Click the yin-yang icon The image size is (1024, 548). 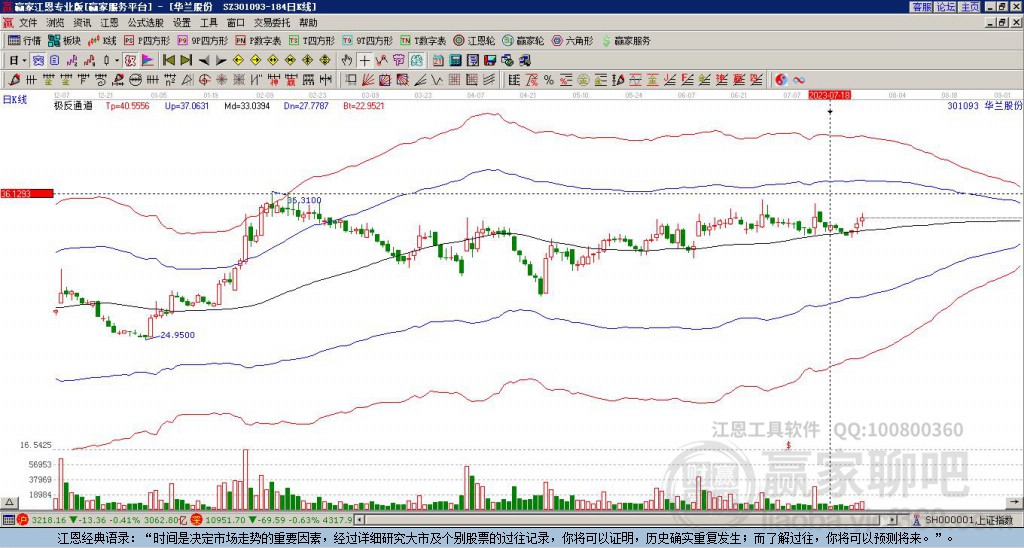coord(781,80)
